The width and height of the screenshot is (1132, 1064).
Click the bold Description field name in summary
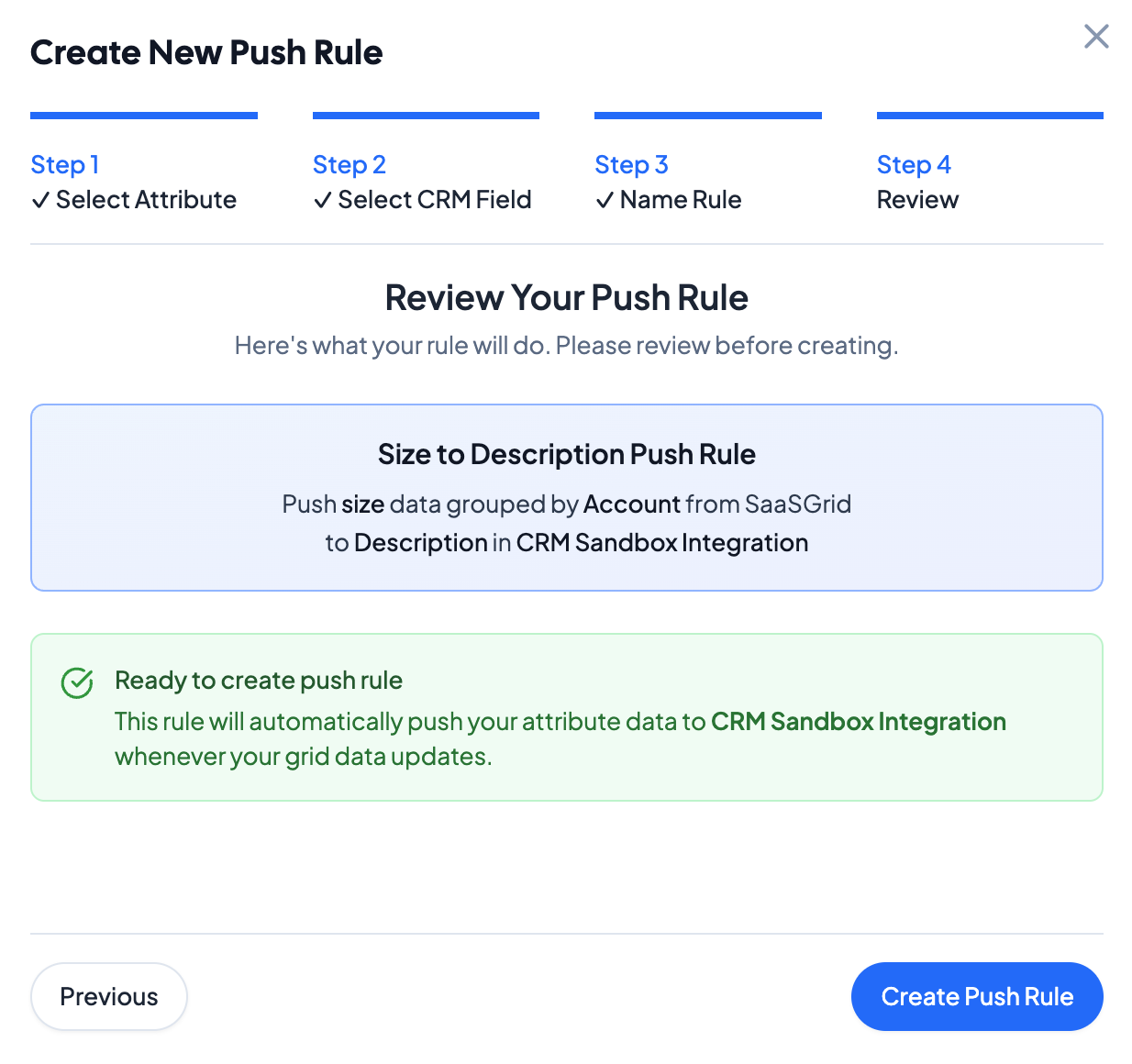[x=421, y=543]
